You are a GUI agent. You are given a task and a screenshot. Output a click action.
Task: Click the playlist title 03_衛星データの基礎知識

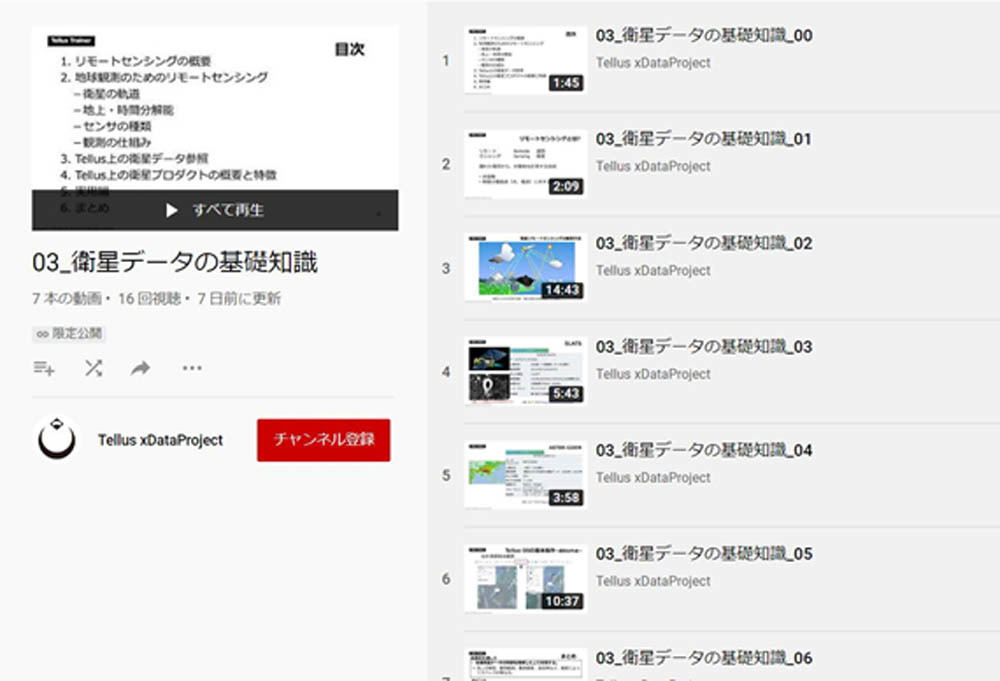(175, 262)
